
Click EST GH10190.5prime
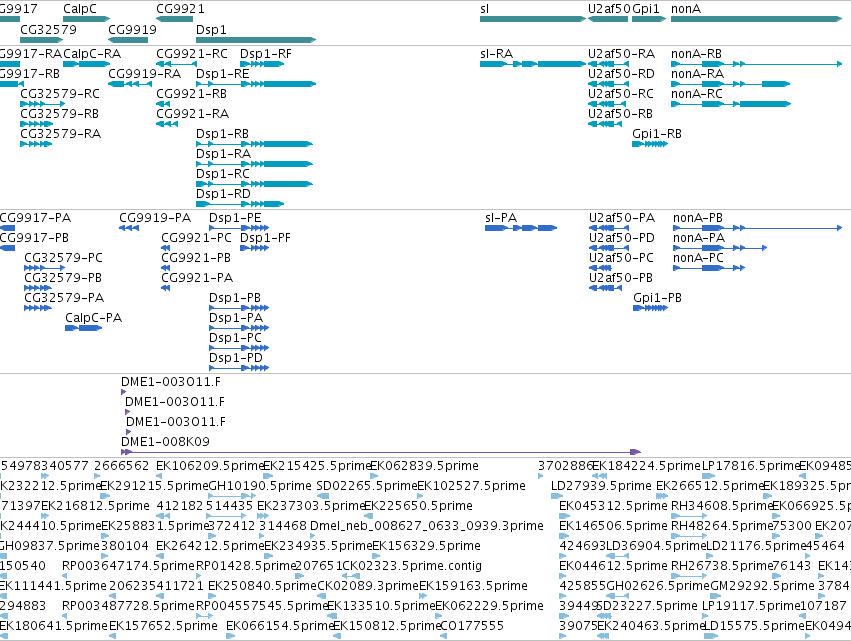tap(261, 486)
